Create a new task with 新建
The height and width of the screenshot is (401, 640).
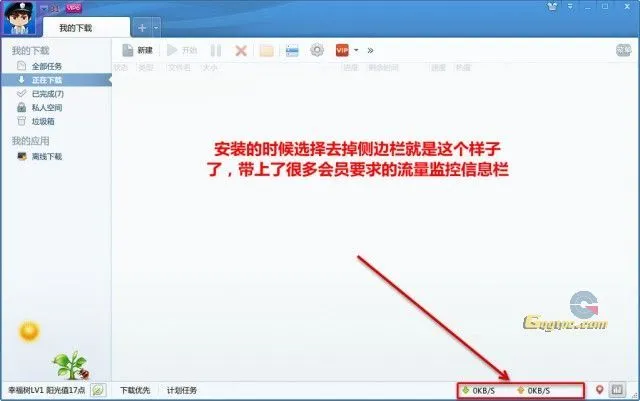pos(138,50)
